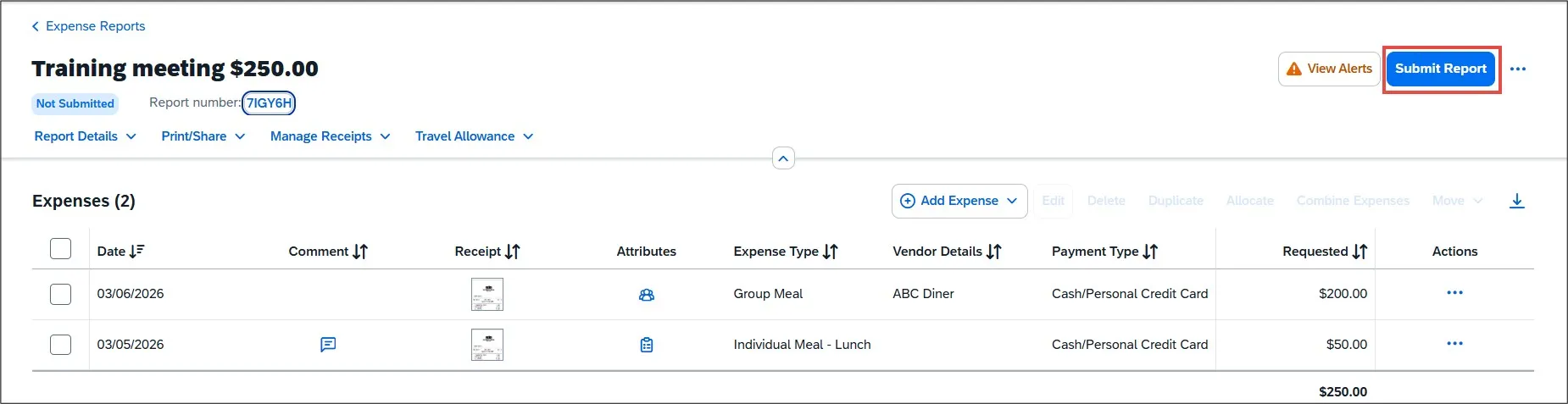Open Individual Meal receipt thumbnail
Viewport: 1568px width, 404px height.
tap(487, 345)
